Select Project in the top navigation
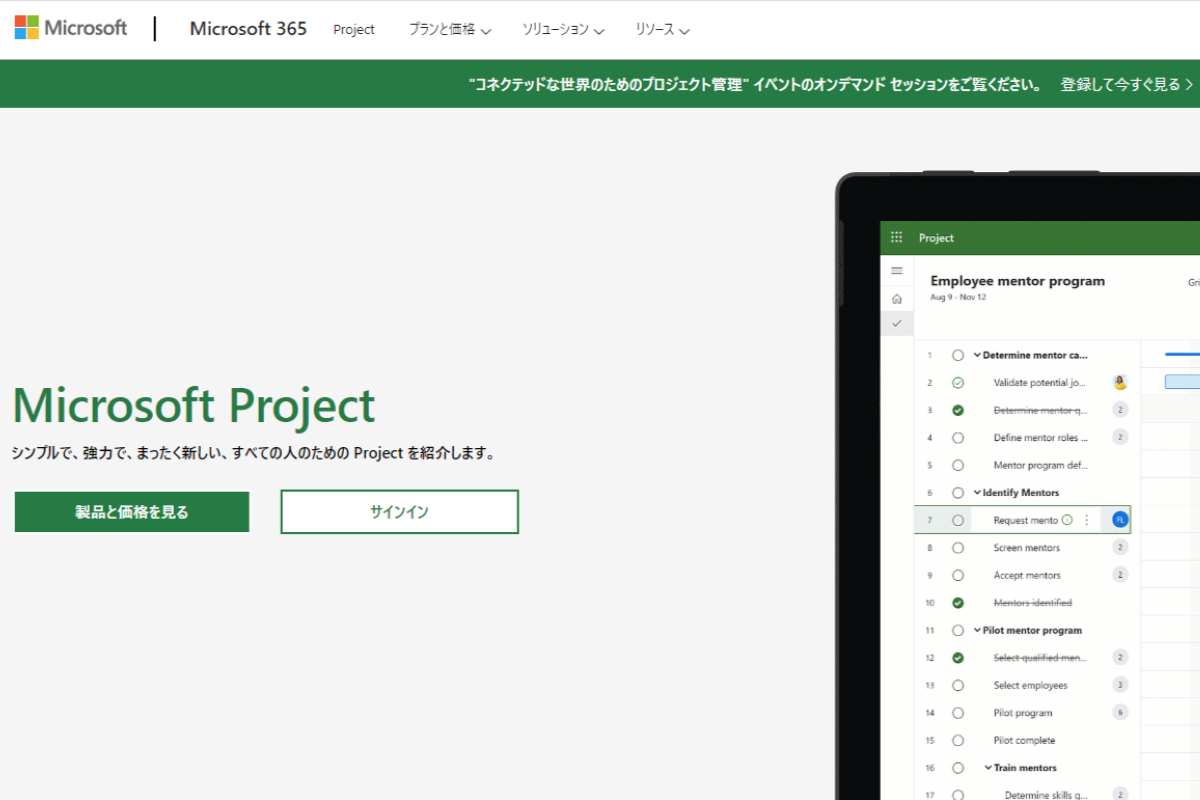 [353, 30]
